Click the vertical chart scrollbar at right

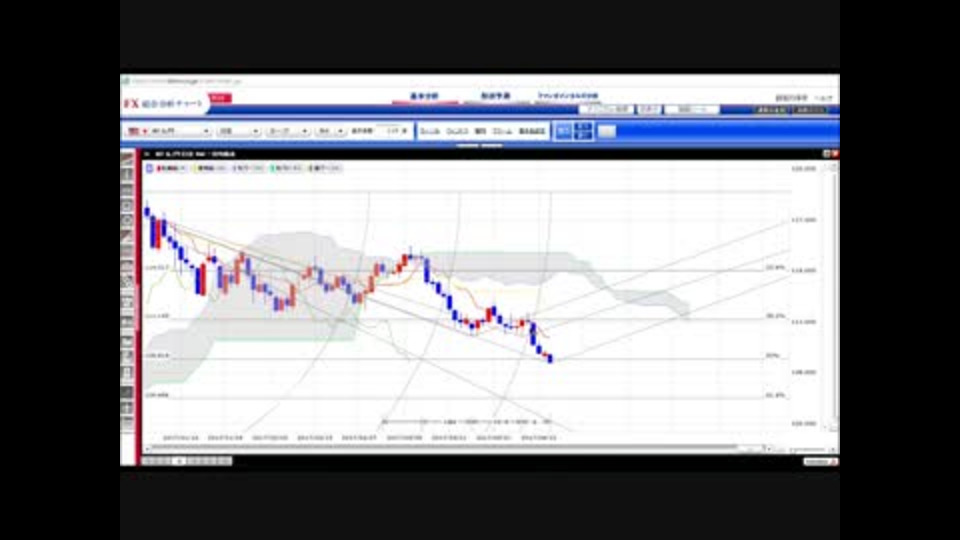tap(833, 296)
